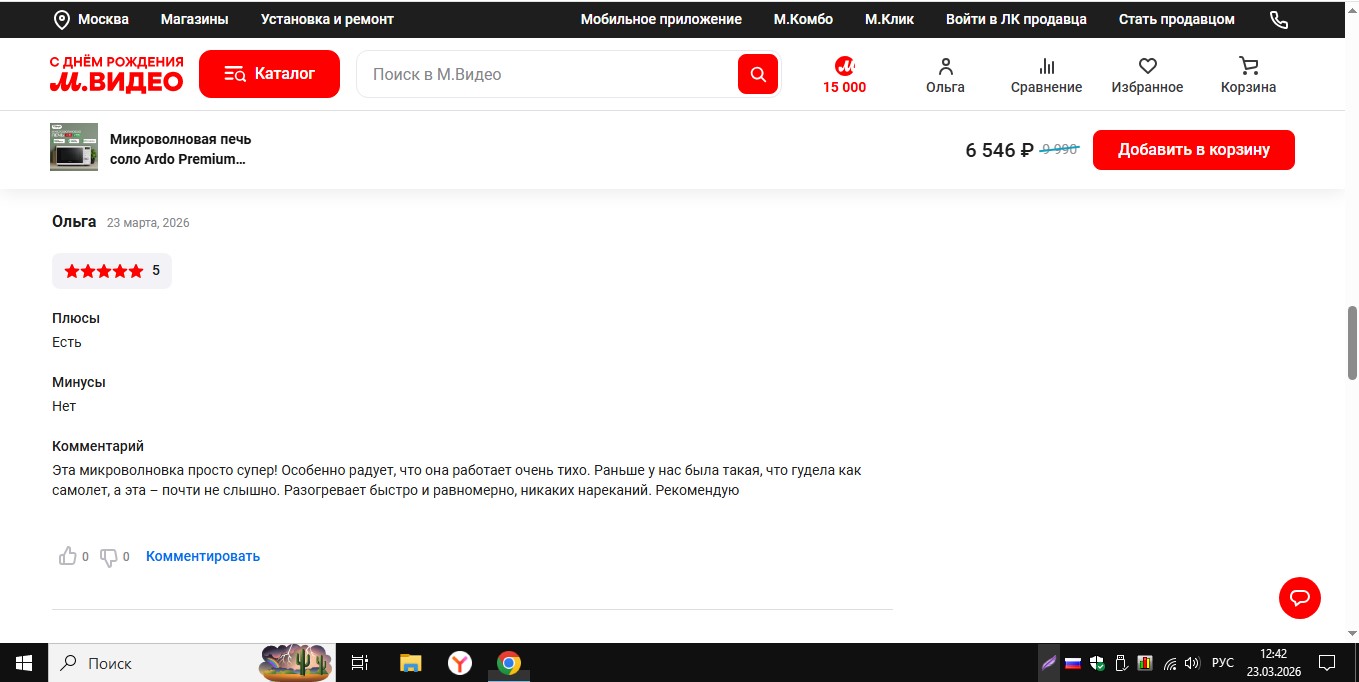Open the Корзина cart icon
Screen dimensions: 1359x682
[1249, 66]
